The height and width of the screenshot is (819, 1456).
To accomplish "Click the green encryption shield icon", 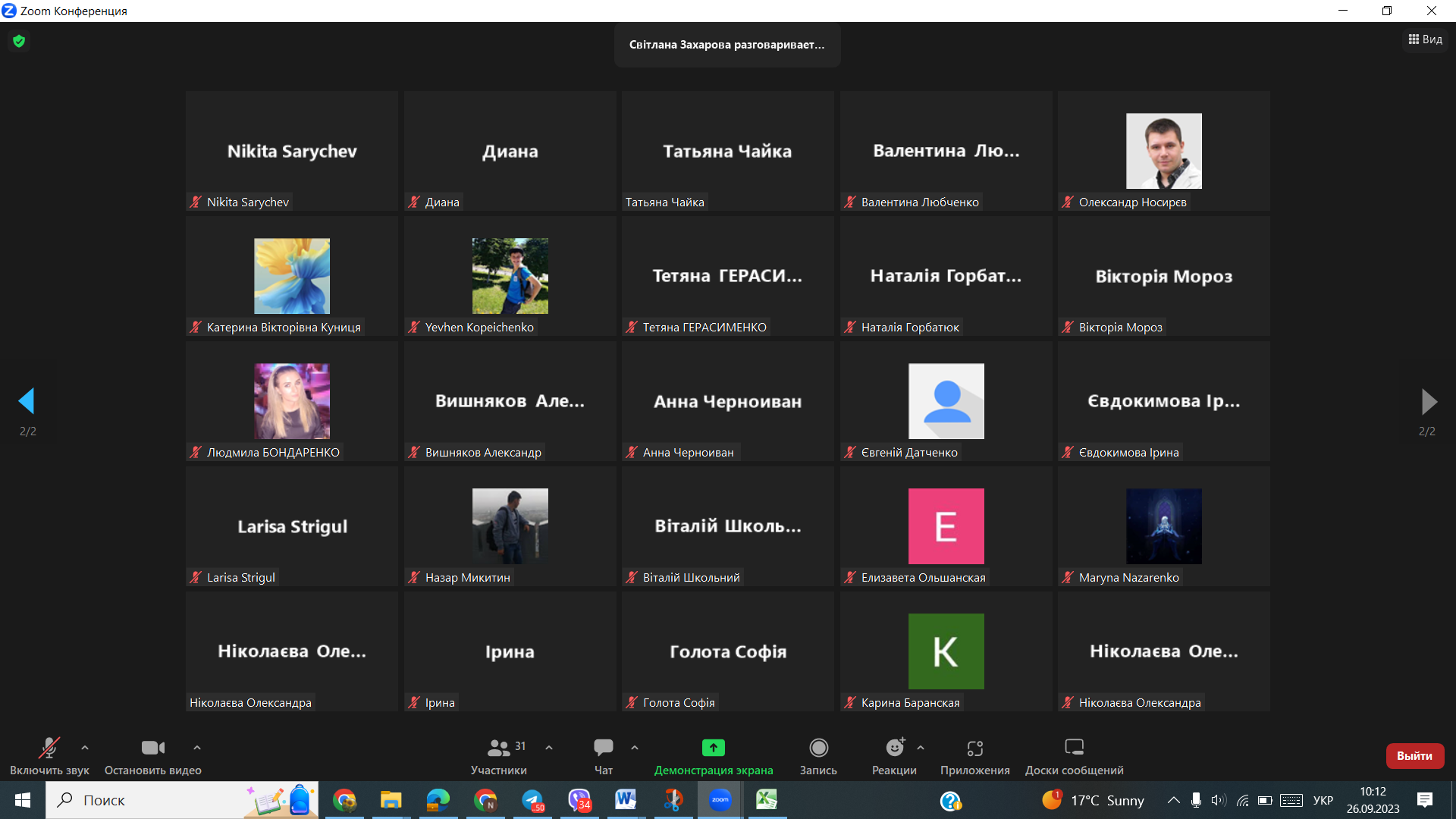I will 19,41.
